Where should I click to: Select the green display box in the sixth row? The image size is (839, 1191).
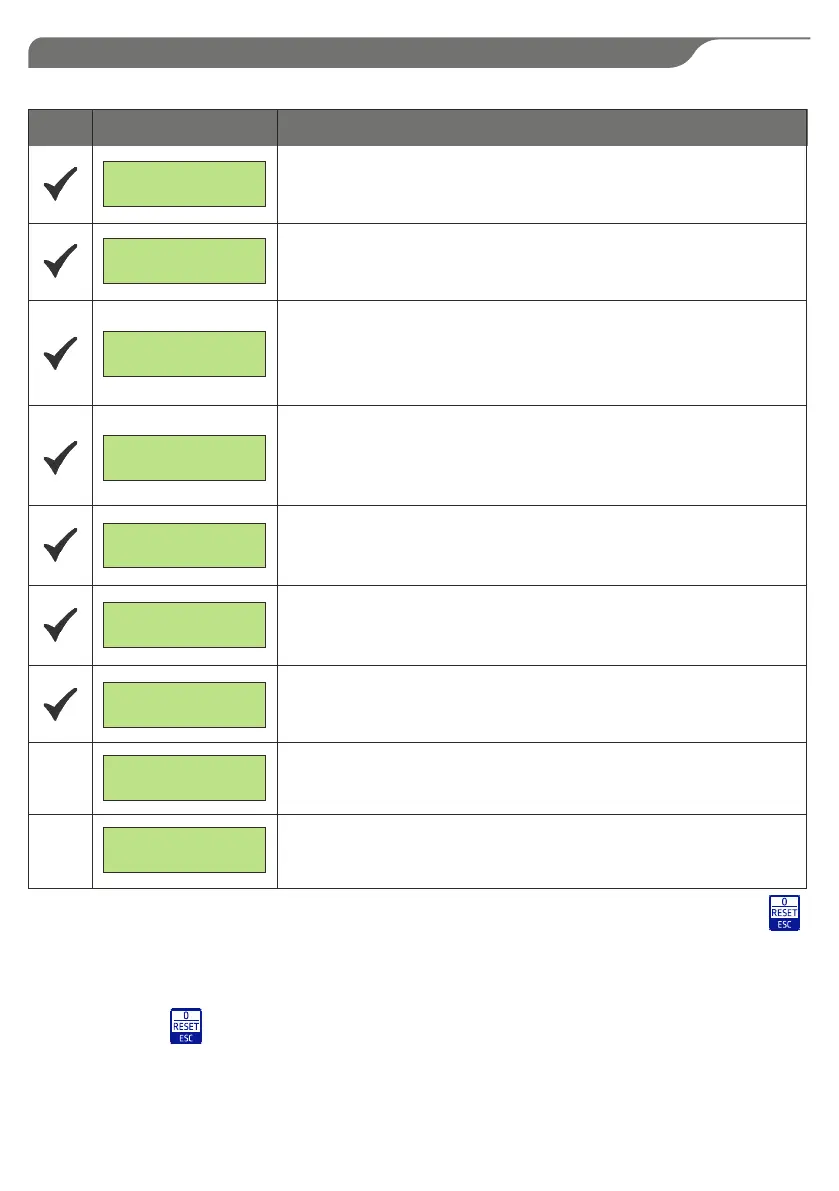(185, 625)
